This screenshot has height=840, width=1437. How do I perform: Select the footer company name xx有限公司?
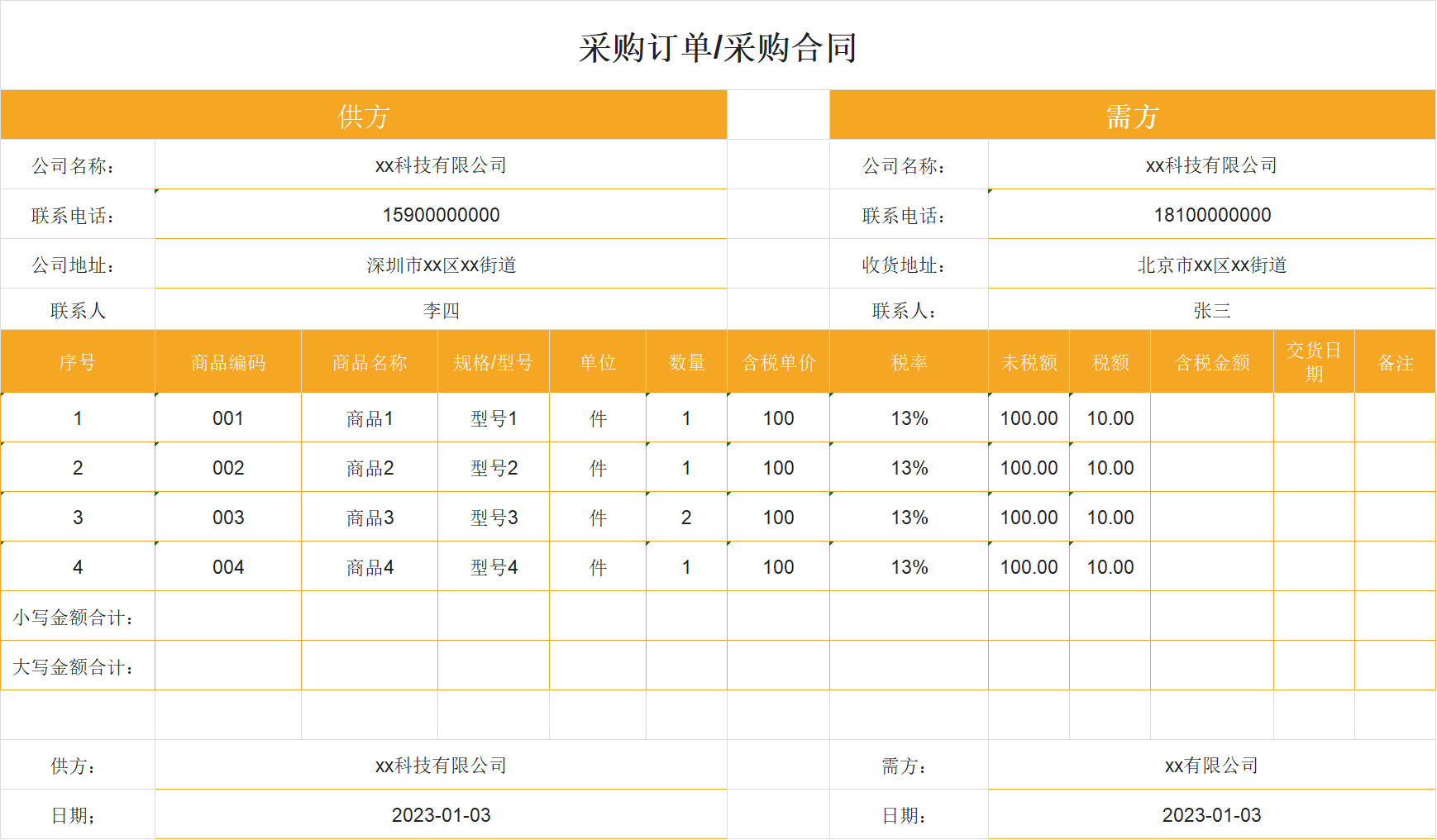[x=1212, y=766]
